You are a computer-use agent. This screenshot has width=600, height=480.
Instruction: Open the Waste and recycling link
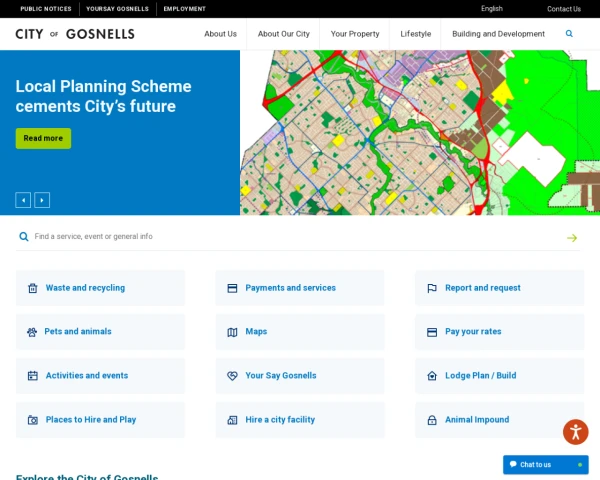coord(100,288)
